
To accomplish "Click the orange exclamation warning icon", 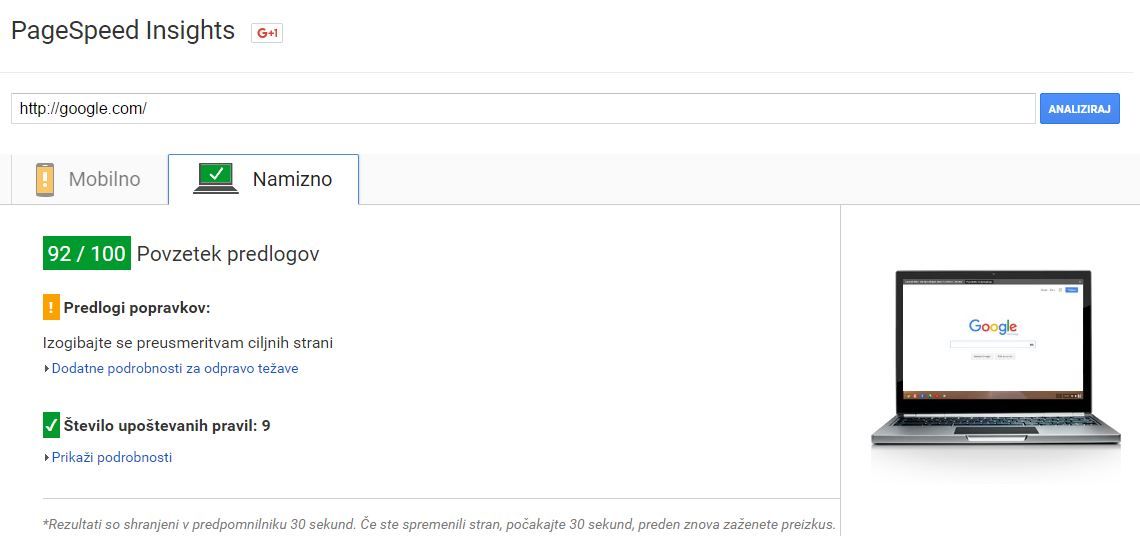I will (51, 307).
